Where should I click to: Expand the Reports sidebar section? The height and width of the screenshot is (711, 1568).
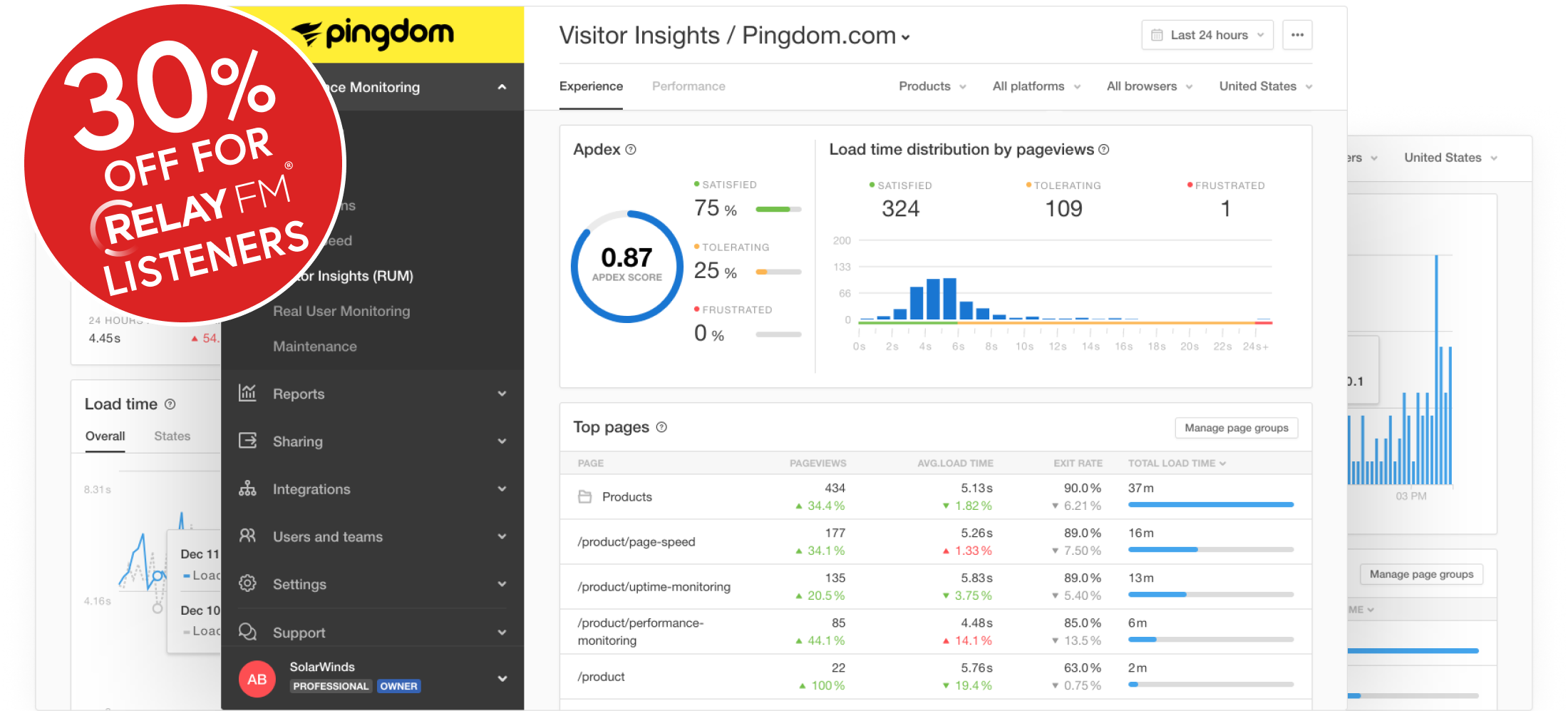point(502,394)
